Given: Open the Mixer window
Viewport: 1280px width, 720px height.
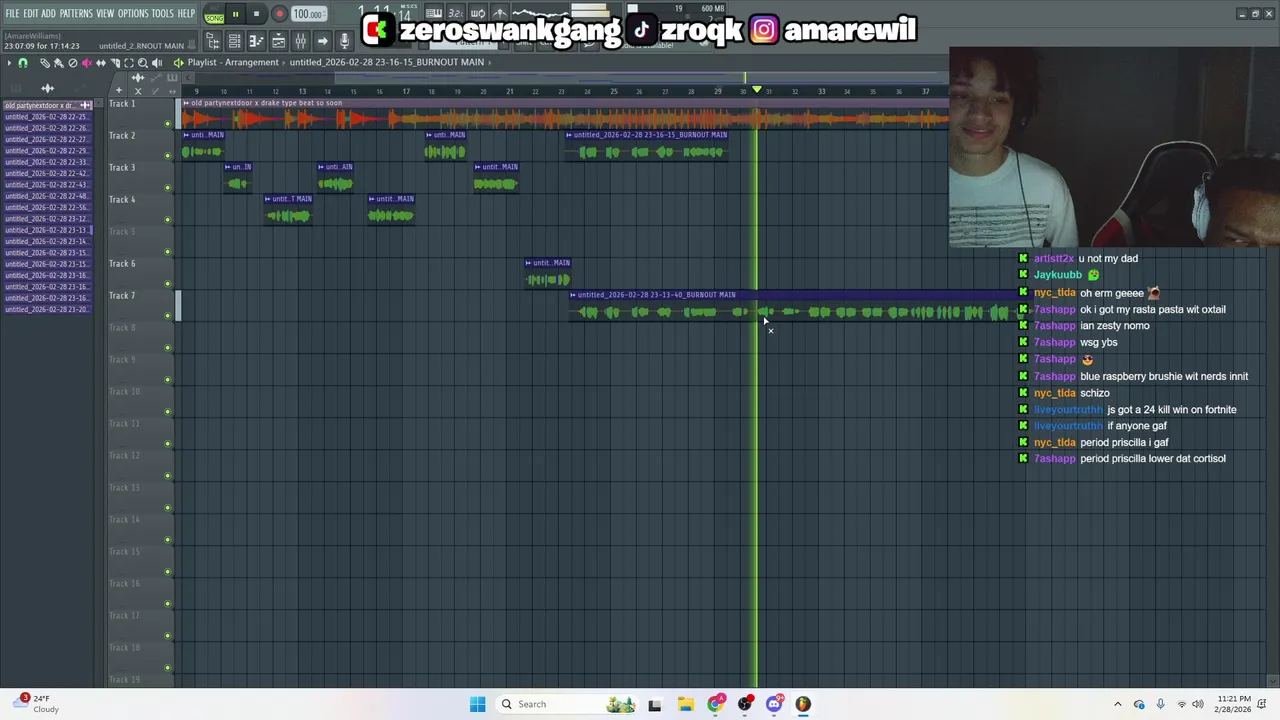Looking at the screenshot, I should click(x=300, y=40).
